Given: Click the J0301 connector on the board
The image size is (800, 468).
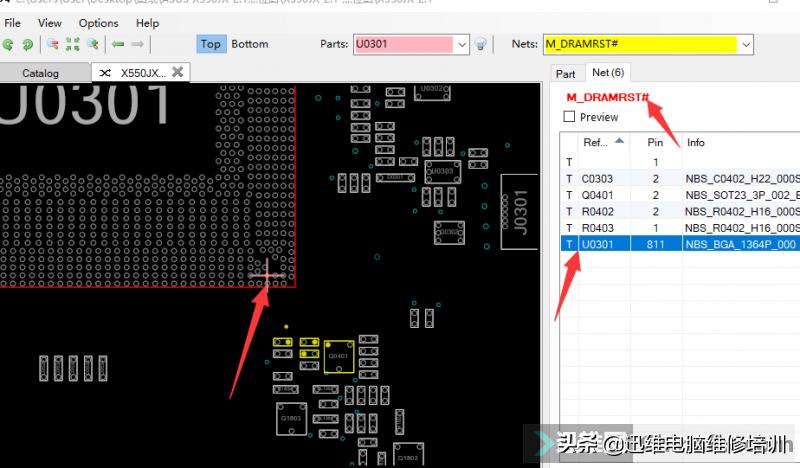Looking at the screenshot, I should coord(520,211).
